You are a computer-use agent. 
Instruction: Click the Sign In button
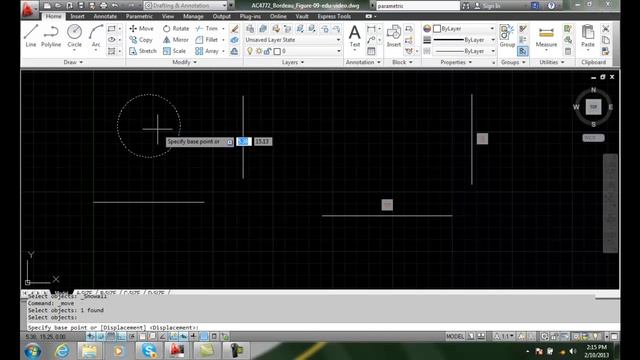click(487, 6)
